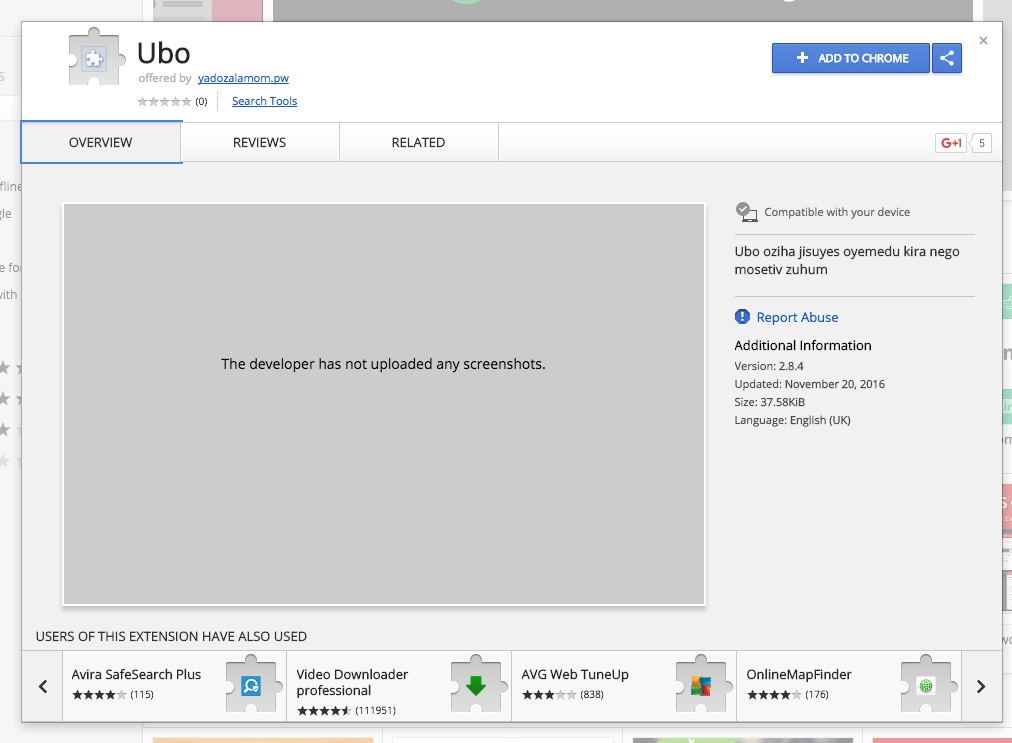Image resolution: width=1012 pixels, height=743 pixels.
Task: Open the AVG Web TuneUp title
Action: [x=575, y=674]
